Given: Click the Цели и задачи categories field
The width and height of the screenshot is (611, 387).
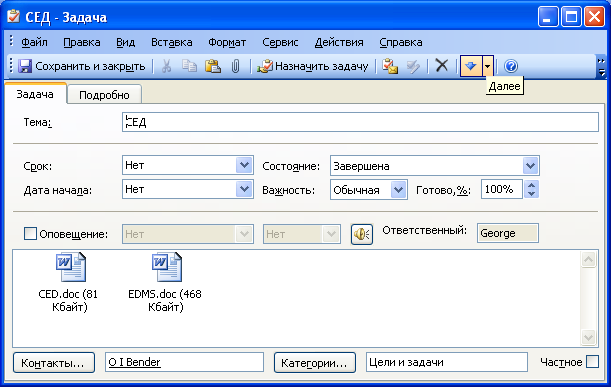Looking at the screenshot, I should coord(447,362).
